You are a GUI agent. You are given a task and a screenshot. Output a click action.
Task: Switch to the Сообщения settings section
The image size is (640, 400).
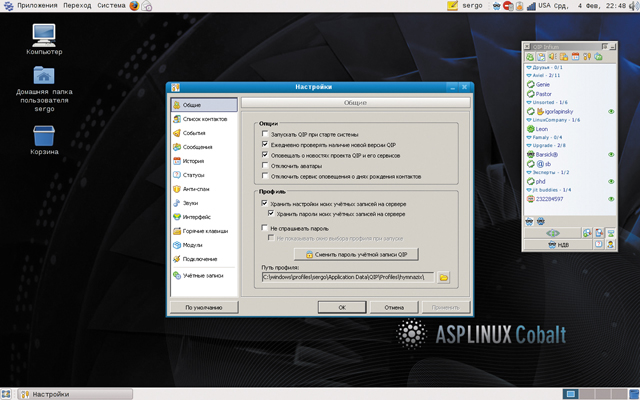204,147
